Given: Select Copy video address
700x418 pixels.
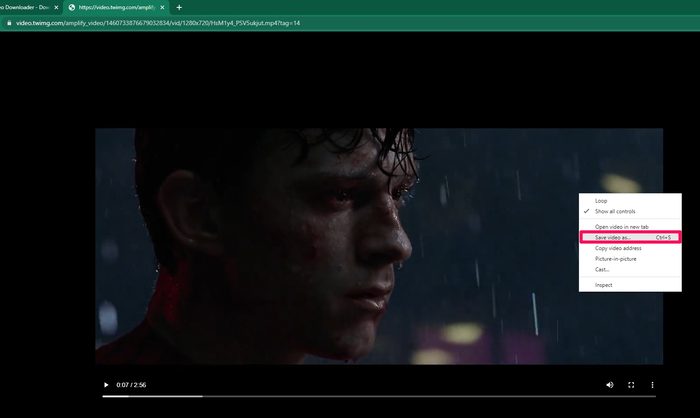Looking at the screenshot, I should click(630, 248).
